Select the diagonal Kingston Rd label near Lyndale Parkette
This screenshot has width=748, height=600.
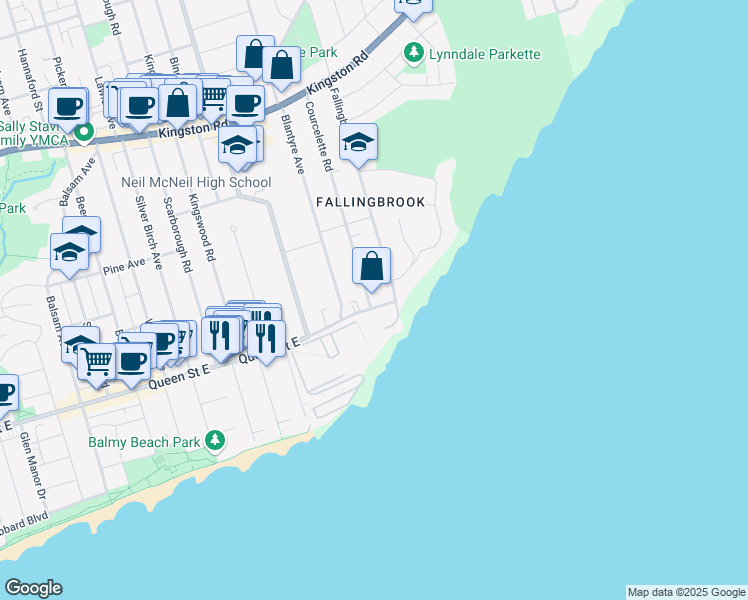338,72
